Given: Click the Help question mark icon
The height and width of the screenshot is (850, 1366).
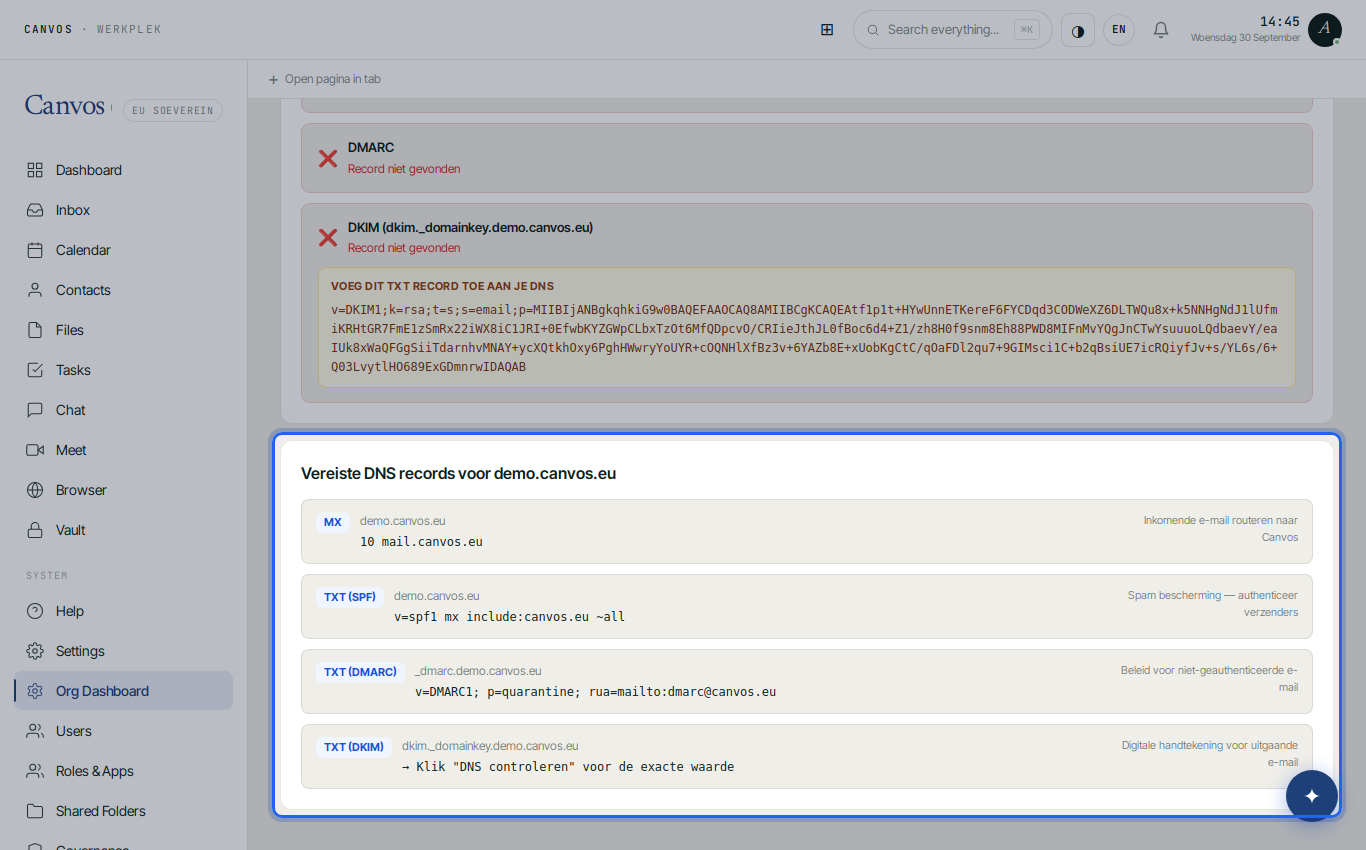Looking at the screenshot, I should tap(35, 611).
